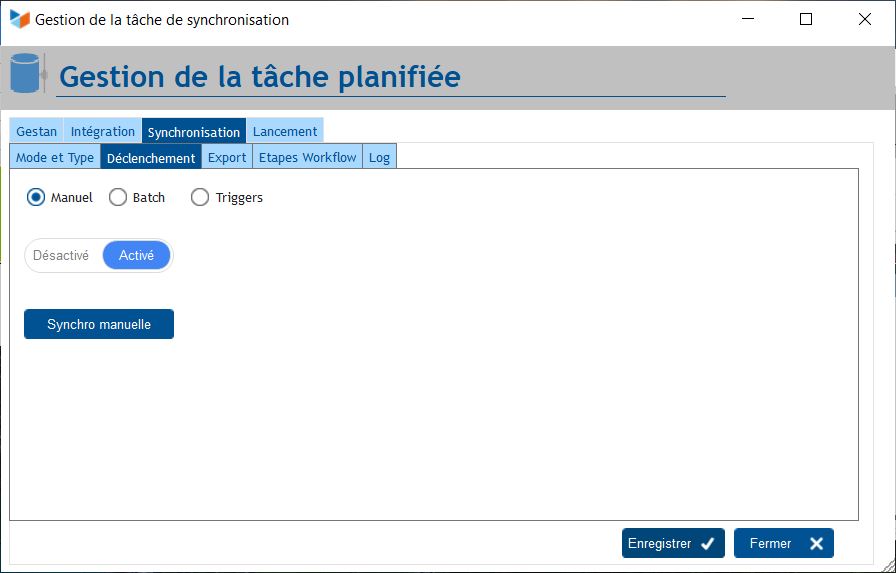Open the Etapes Workflow sub-tab
This screenshot has height=573, width=896.
click(x=308, y=157)
